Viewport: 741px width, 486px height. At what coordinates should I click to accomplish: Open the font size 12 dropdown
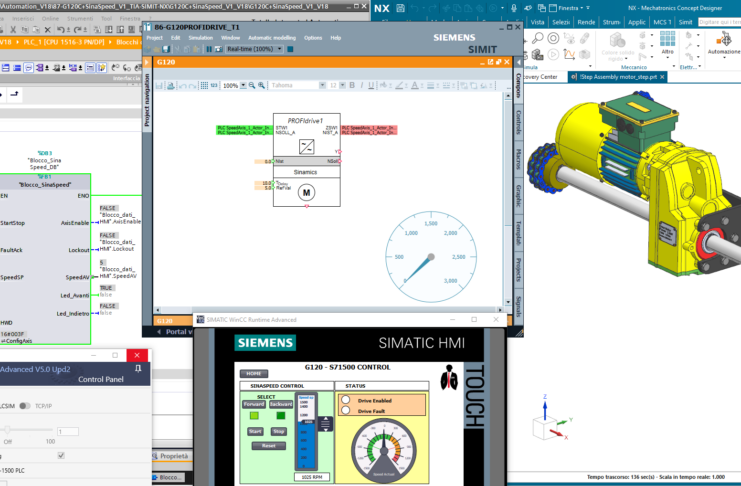point(343,85)
